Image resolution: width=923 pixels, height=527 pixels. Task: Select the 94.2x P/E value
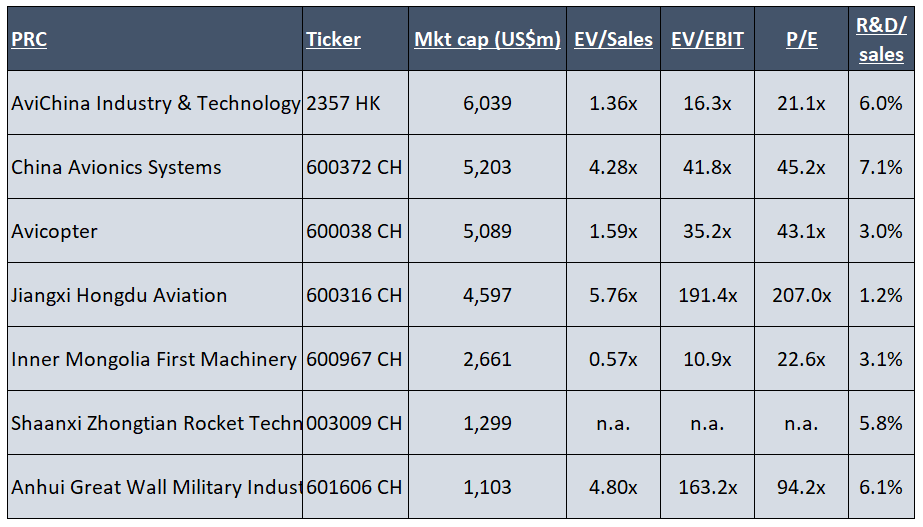pos(802,488)
